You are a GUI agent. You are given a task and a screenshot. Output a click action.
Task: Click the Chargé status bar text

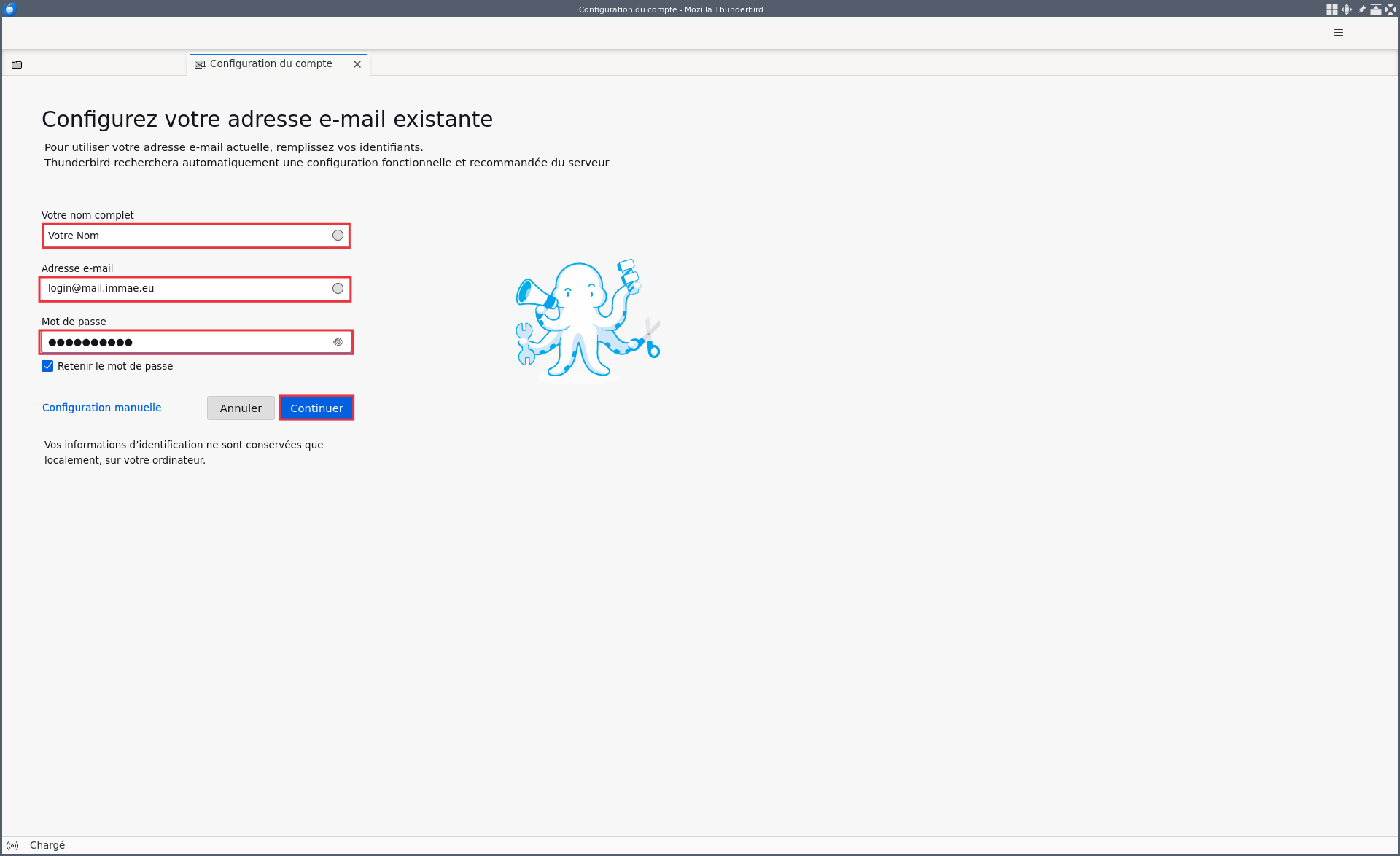pyautogui.click(x=47, y=845)
